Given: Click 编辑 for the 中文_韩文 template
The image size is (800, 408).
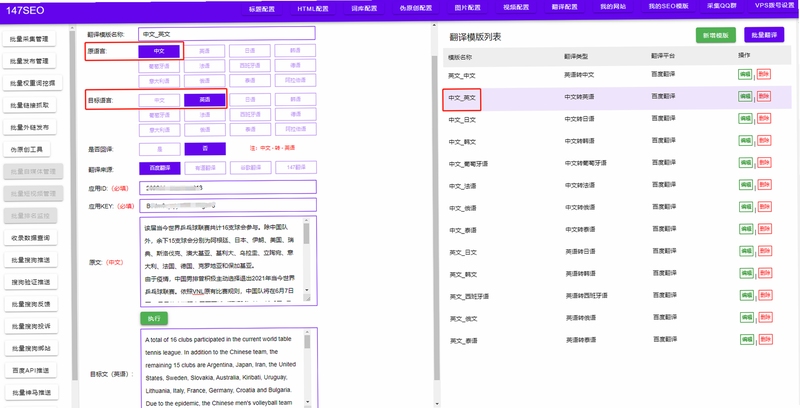Looking at the screenshot, I should (x=745, y=141).
